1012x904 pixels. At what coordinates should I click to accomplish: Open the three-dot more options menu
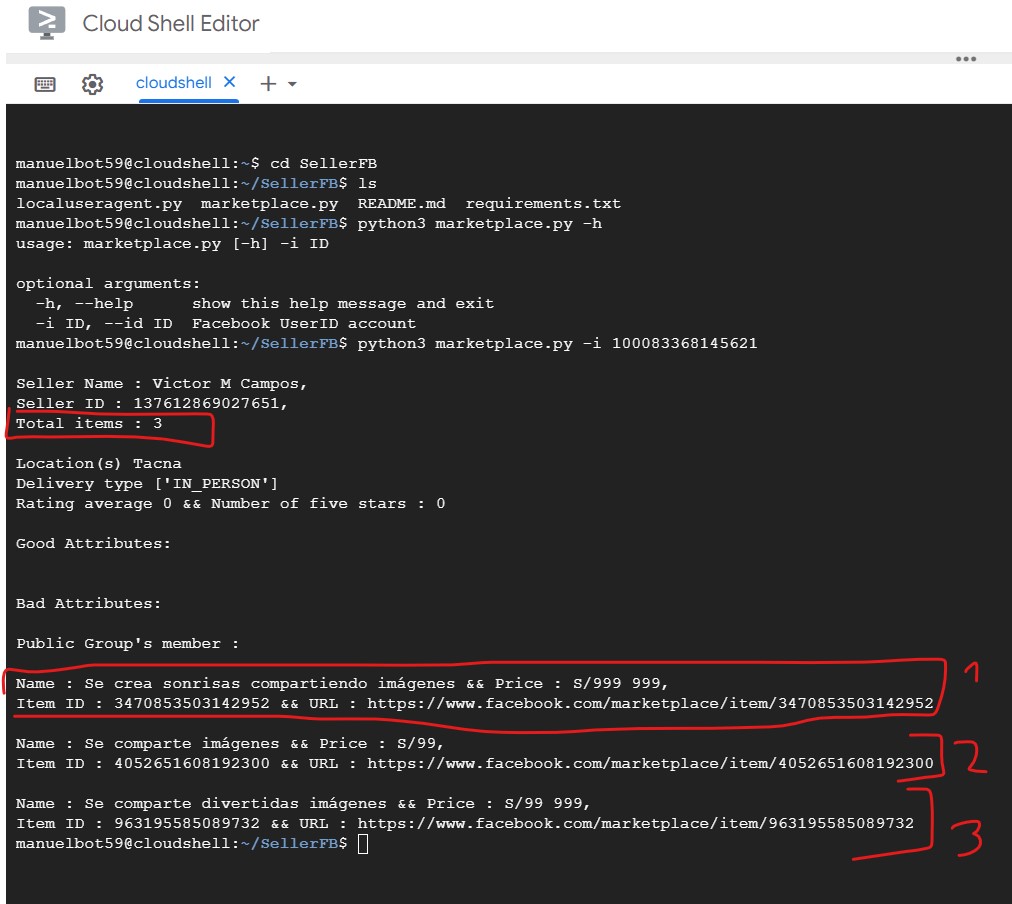click(x=966, y=59)
